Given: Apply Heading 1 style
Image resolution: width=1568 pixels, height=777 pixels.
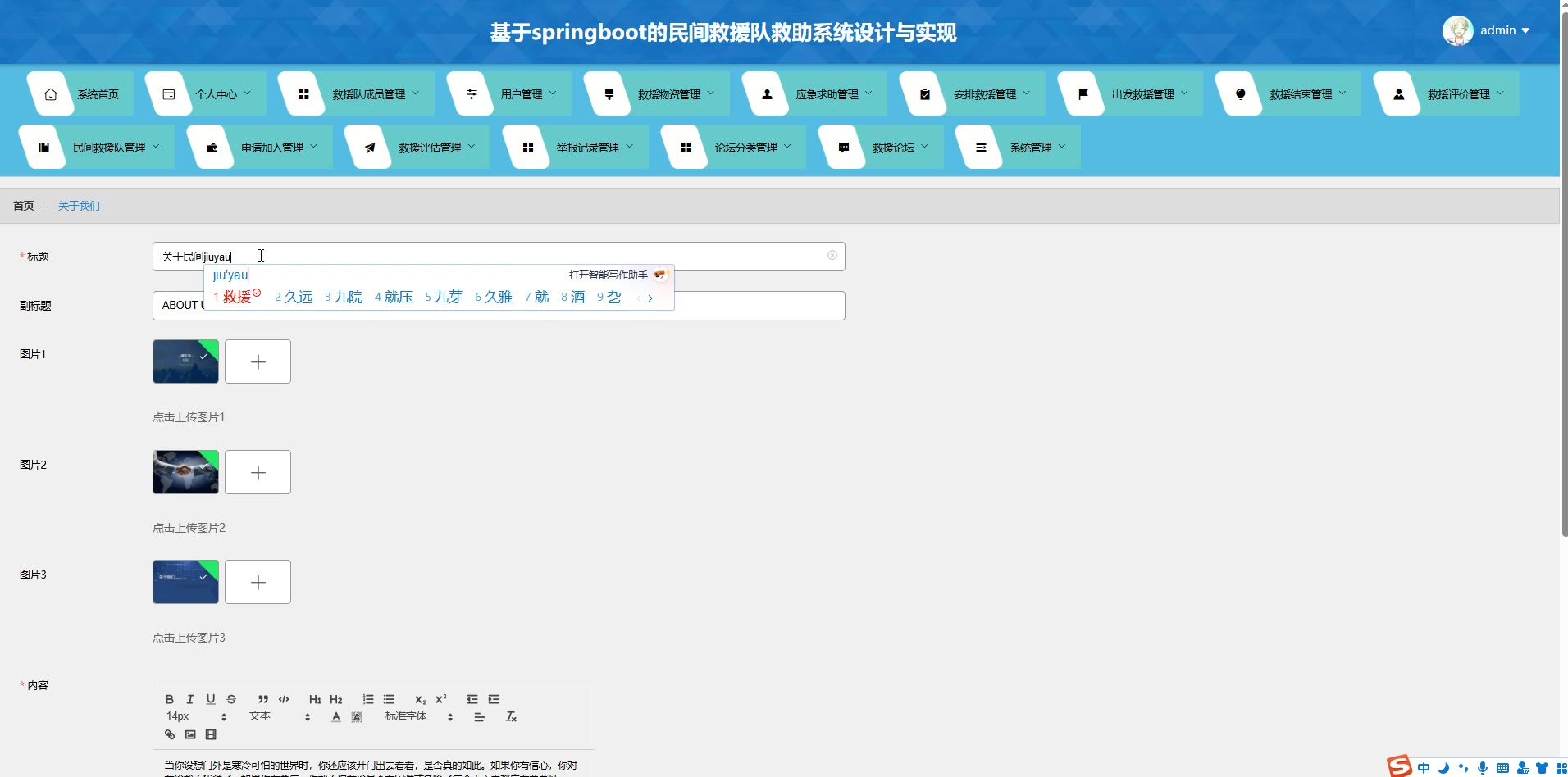Looking at the screenshot, I should (315, 699).
